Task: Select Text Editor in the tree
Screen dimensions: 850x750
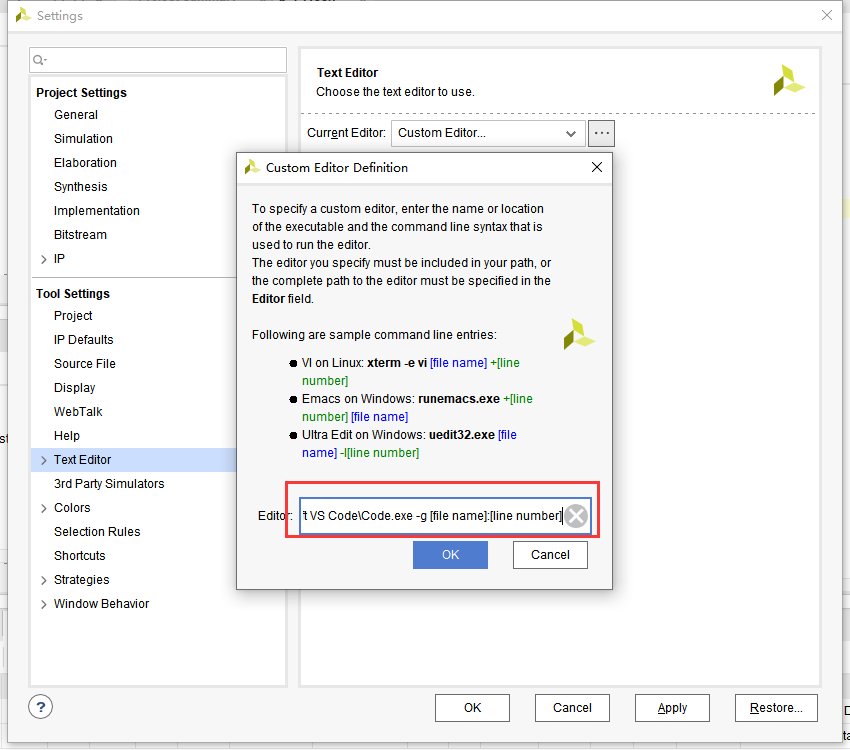Action: 82,460
